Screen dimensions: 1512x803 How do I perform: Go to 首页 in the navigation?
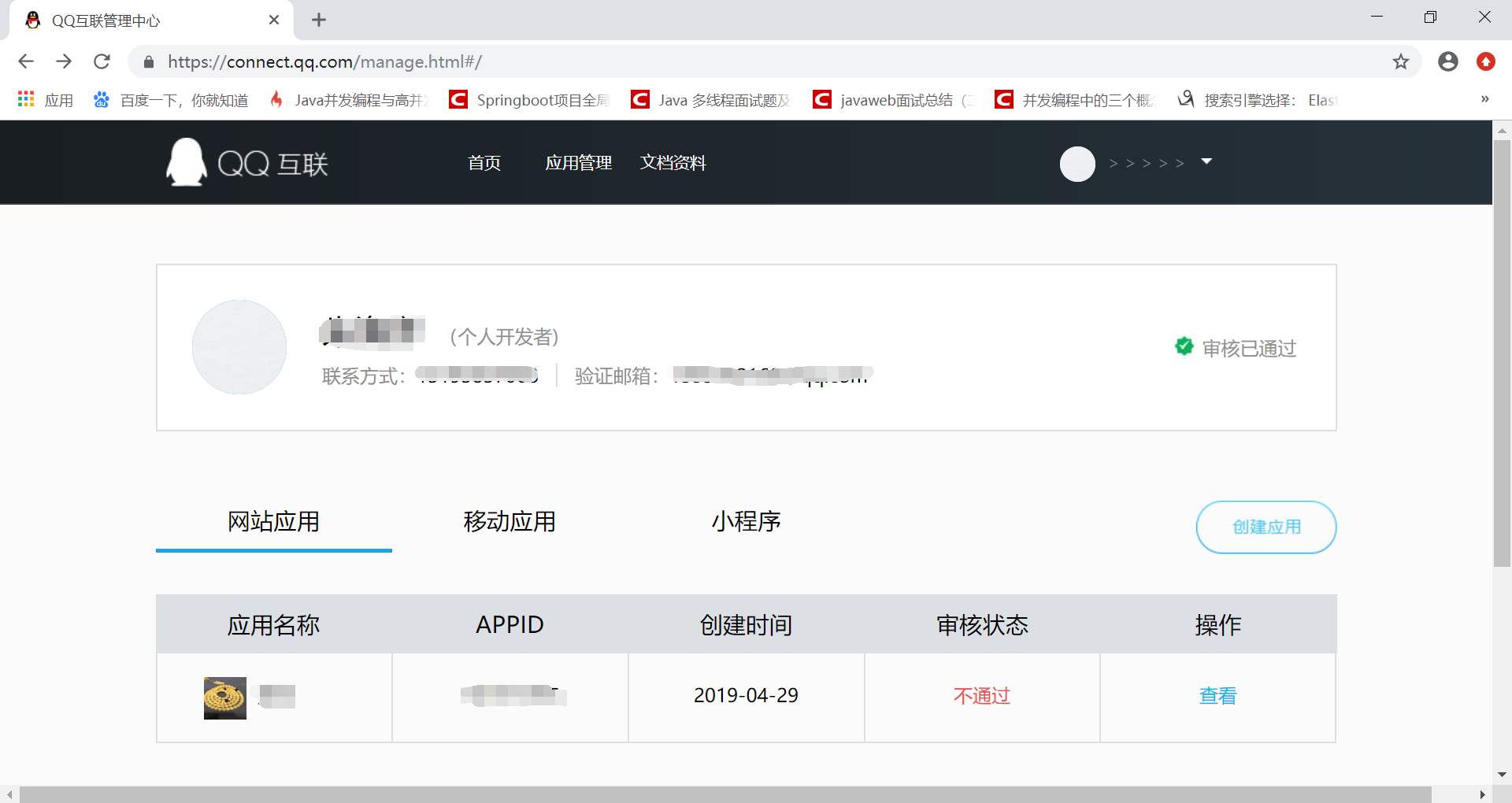click(x=484, y=163)
